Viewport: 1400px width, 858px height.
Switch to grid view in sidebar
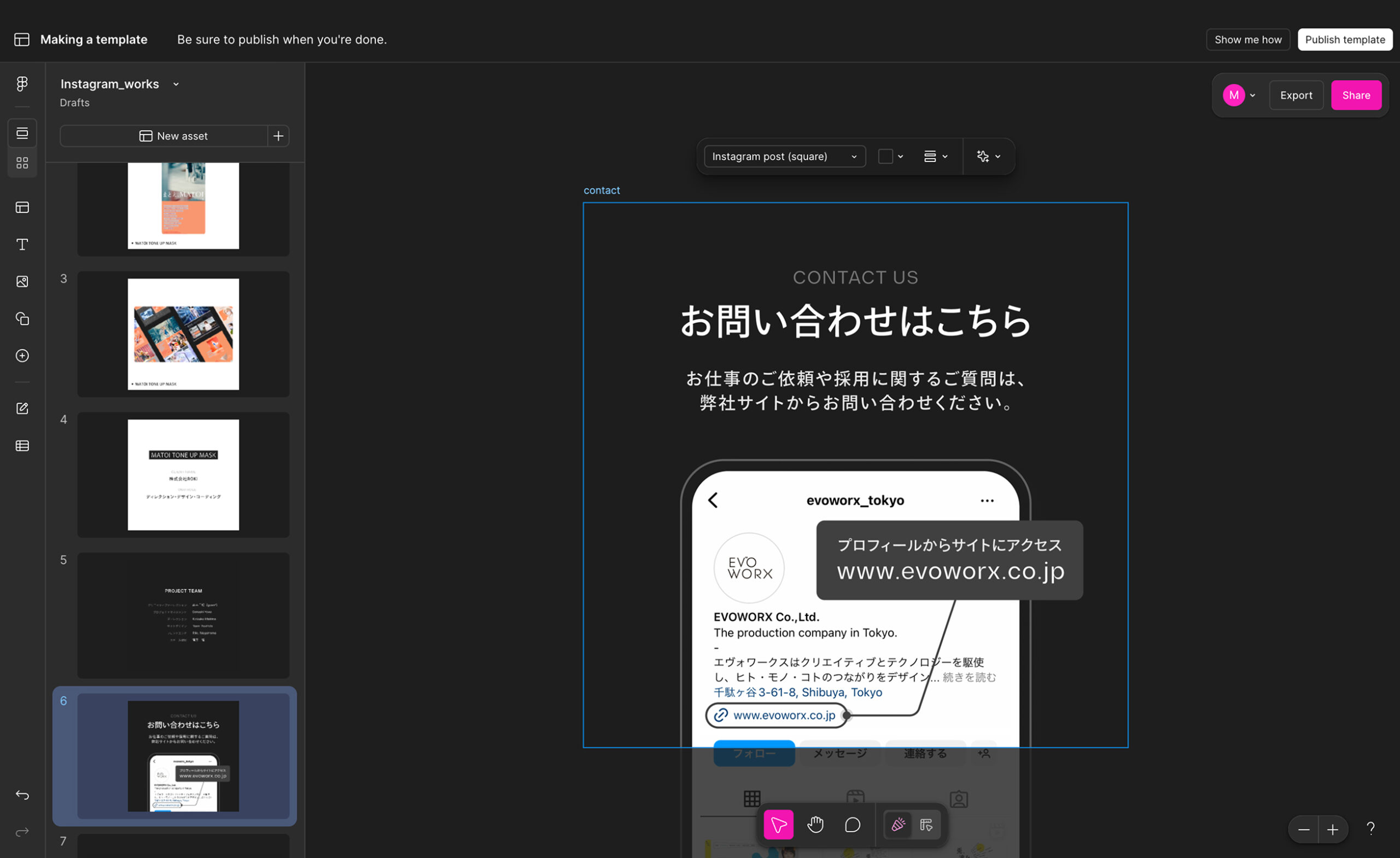(22, 163)
